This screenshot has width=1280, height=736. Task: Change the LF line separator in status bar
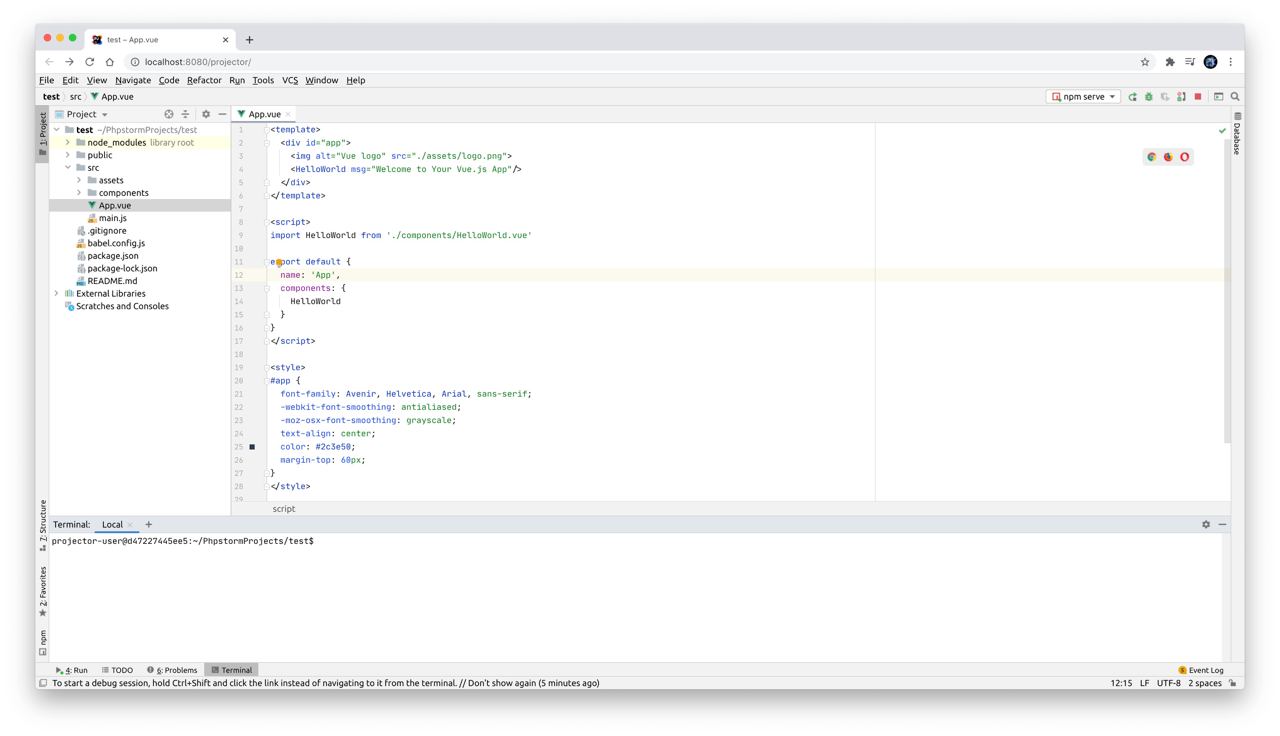point(1144,683)
